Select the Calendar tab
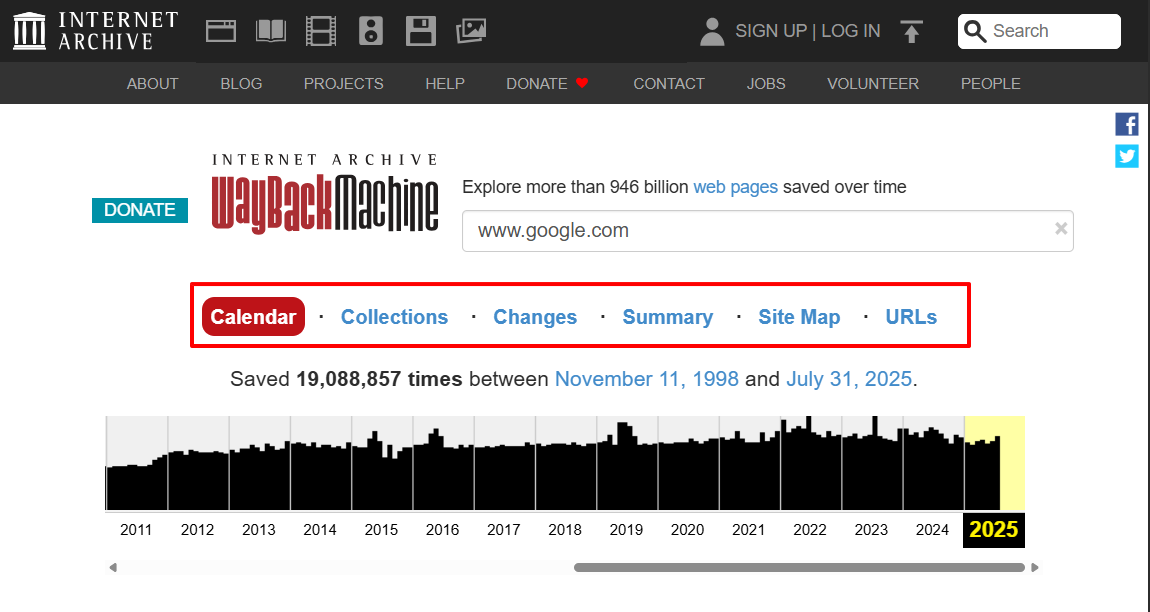1150x612 pixels. 253,316
